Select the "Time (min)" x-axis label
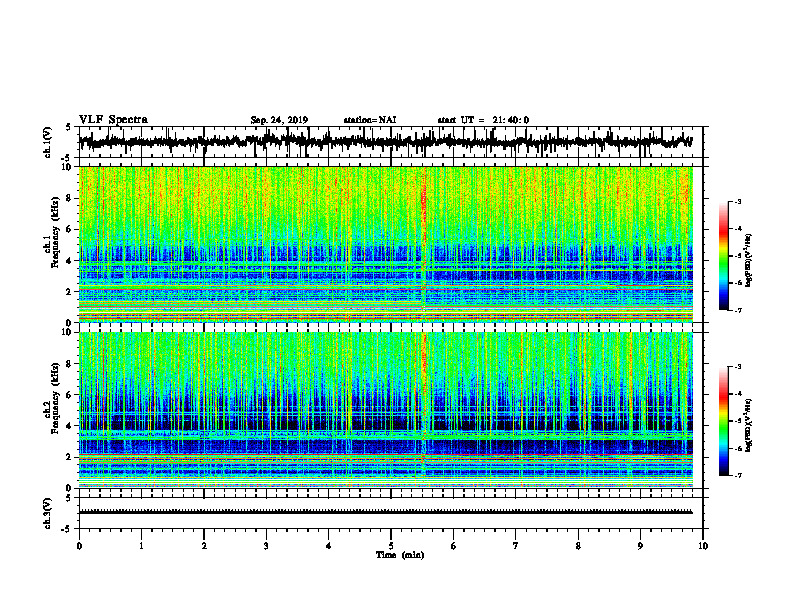The height and width of the screenshot is (612, 792). coord(400,555)
